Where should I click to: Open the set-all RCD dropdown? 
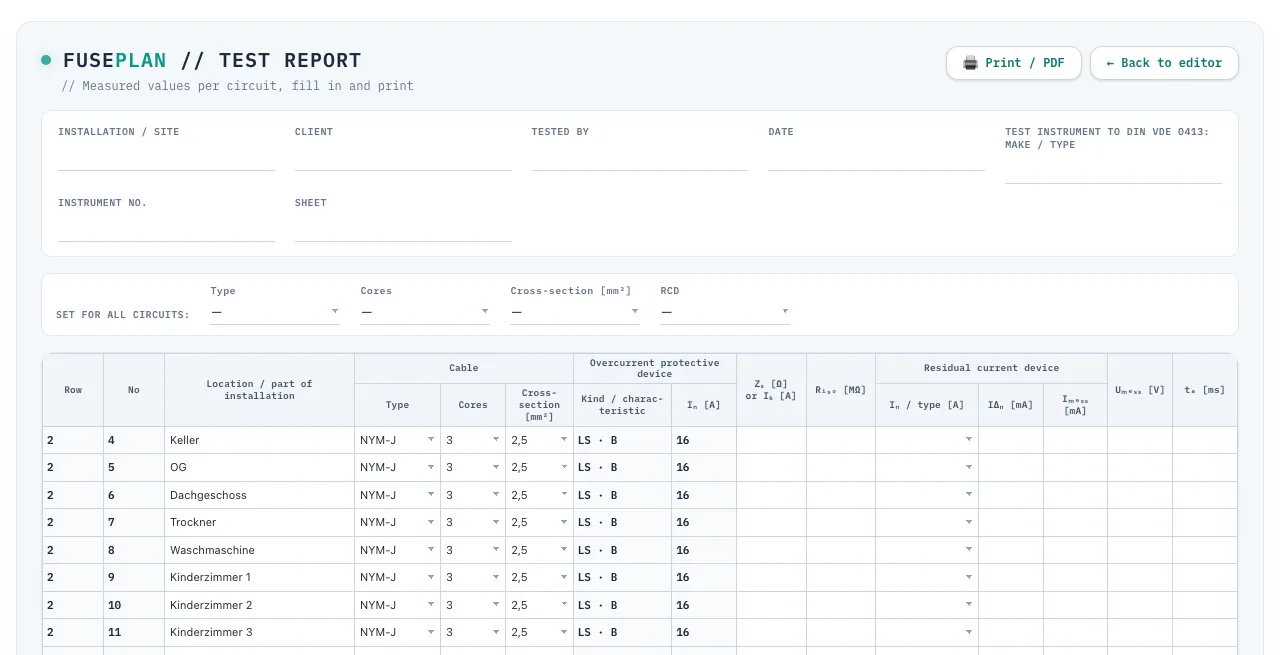click(725, 312)
